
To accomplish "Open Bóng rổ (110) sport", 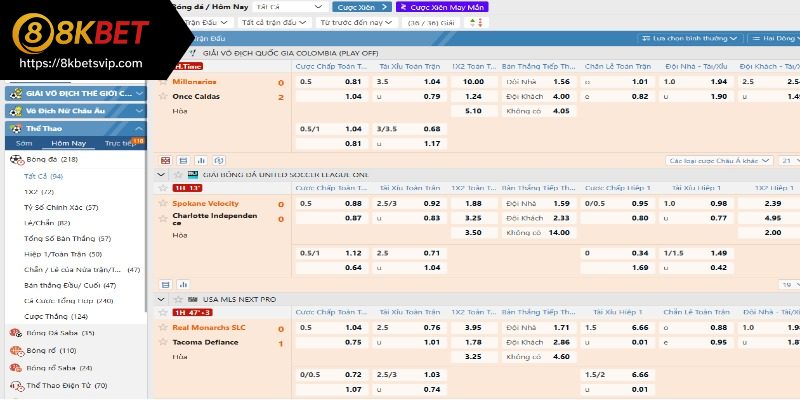I will click(x=51, y=351).
